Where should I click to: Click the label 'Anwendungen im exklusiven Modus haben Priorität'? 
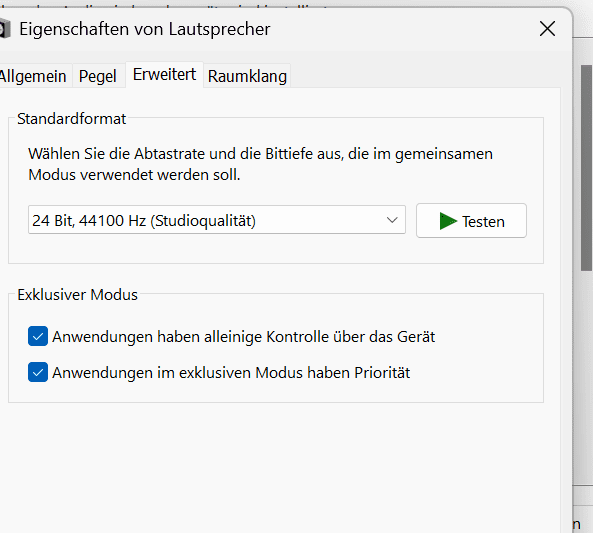pos(231,373)
